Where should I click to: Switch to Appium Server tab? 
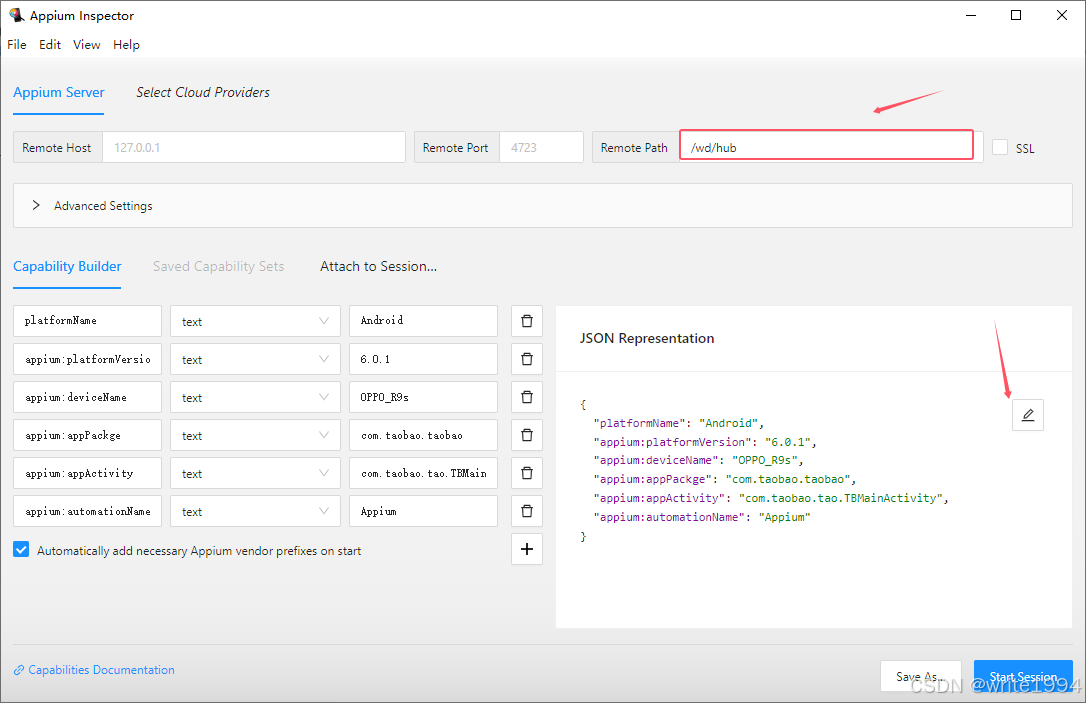59,92
